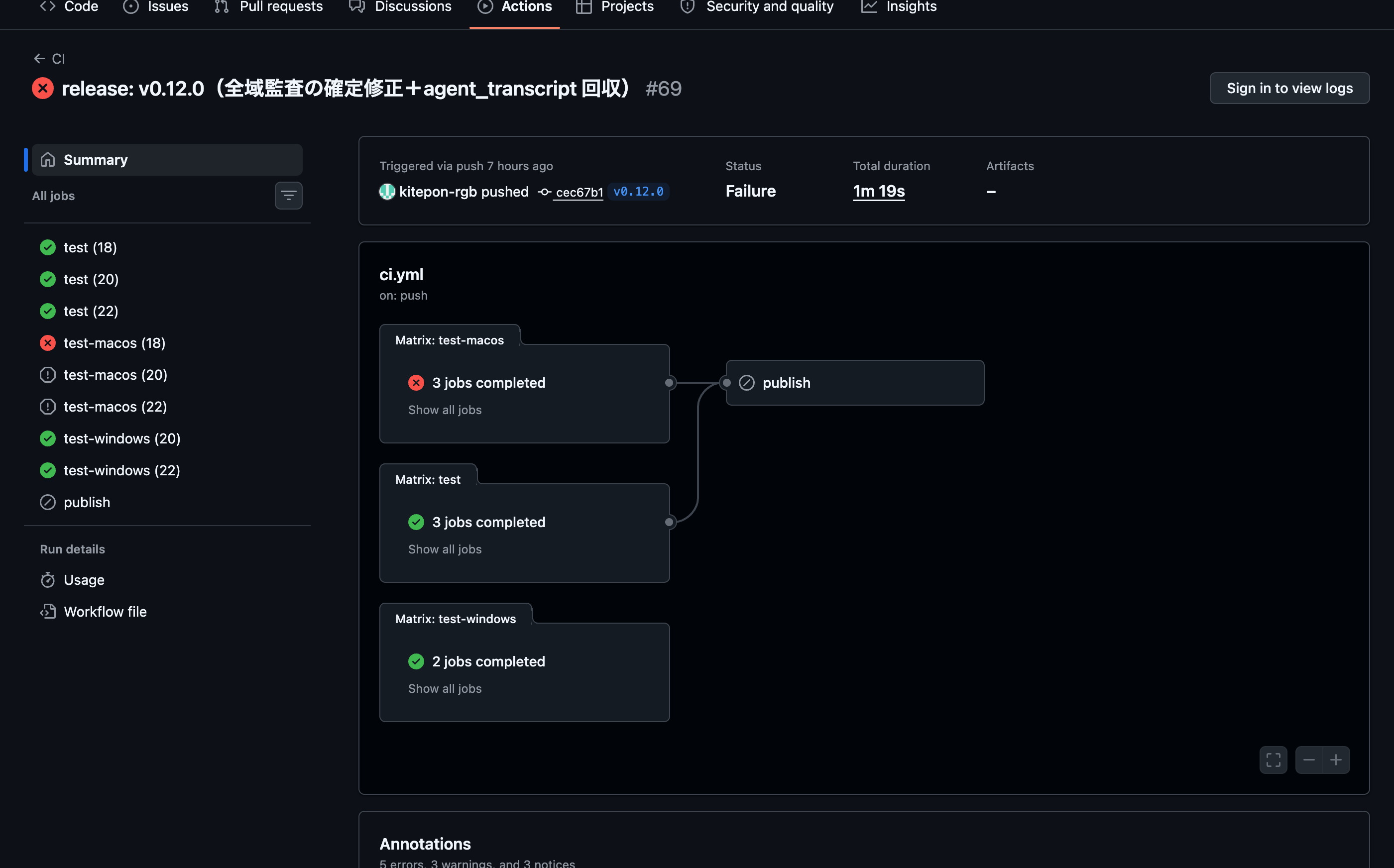The height and width of the screenshot is (868, 1394).
Task: Click Sign in to view logs
Action: [1289, 88]
